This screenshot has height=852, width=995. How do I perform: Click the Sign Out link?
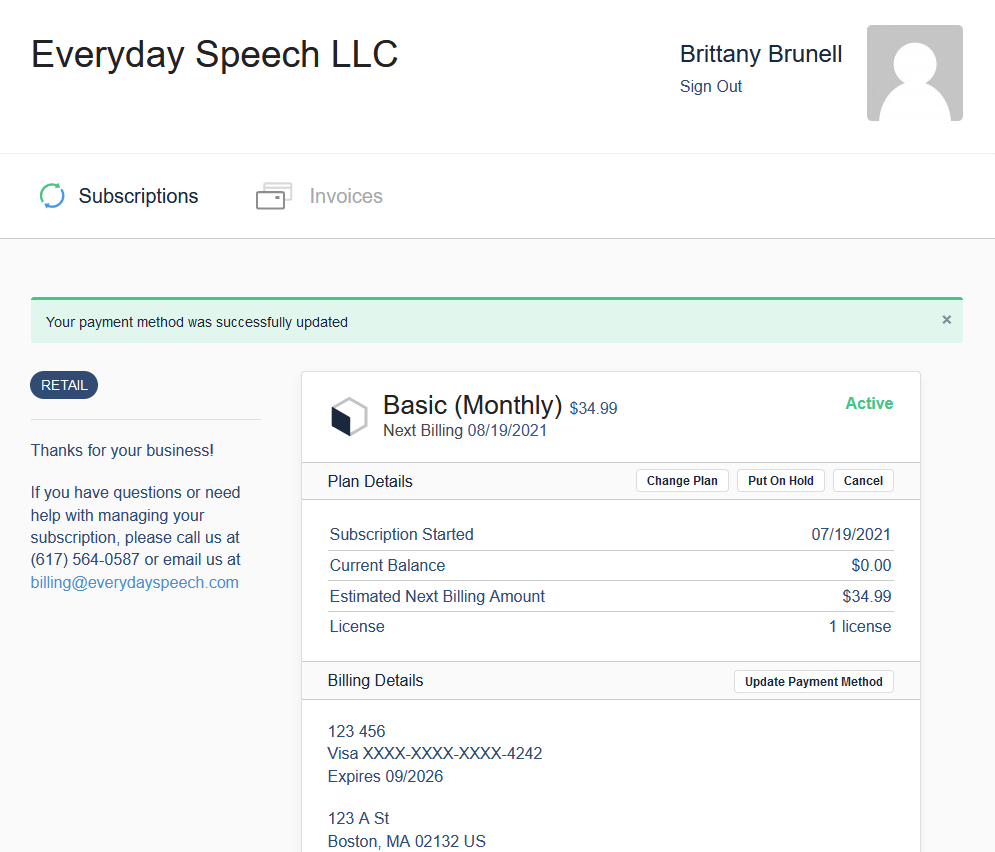(710, 86)
